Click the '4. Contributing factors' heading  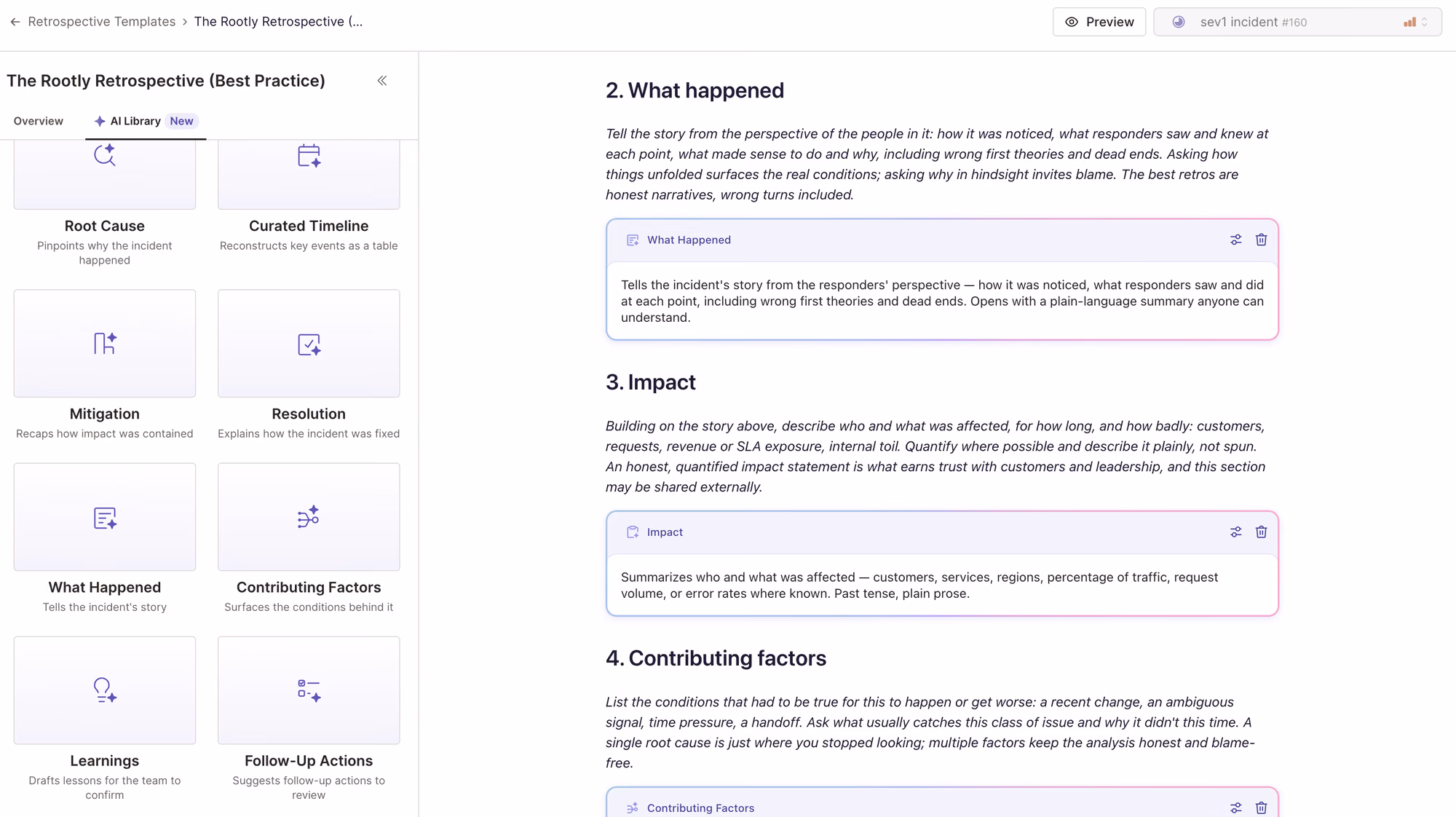point(716,658)
